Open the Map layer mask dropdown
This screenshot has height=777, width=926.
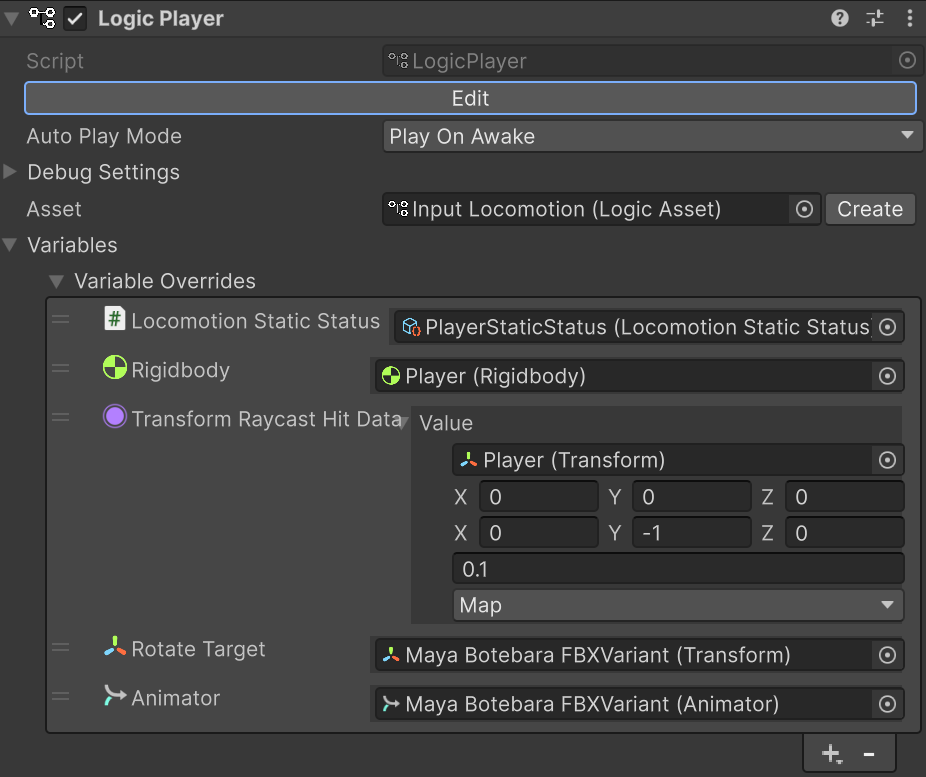coord(678,605)
